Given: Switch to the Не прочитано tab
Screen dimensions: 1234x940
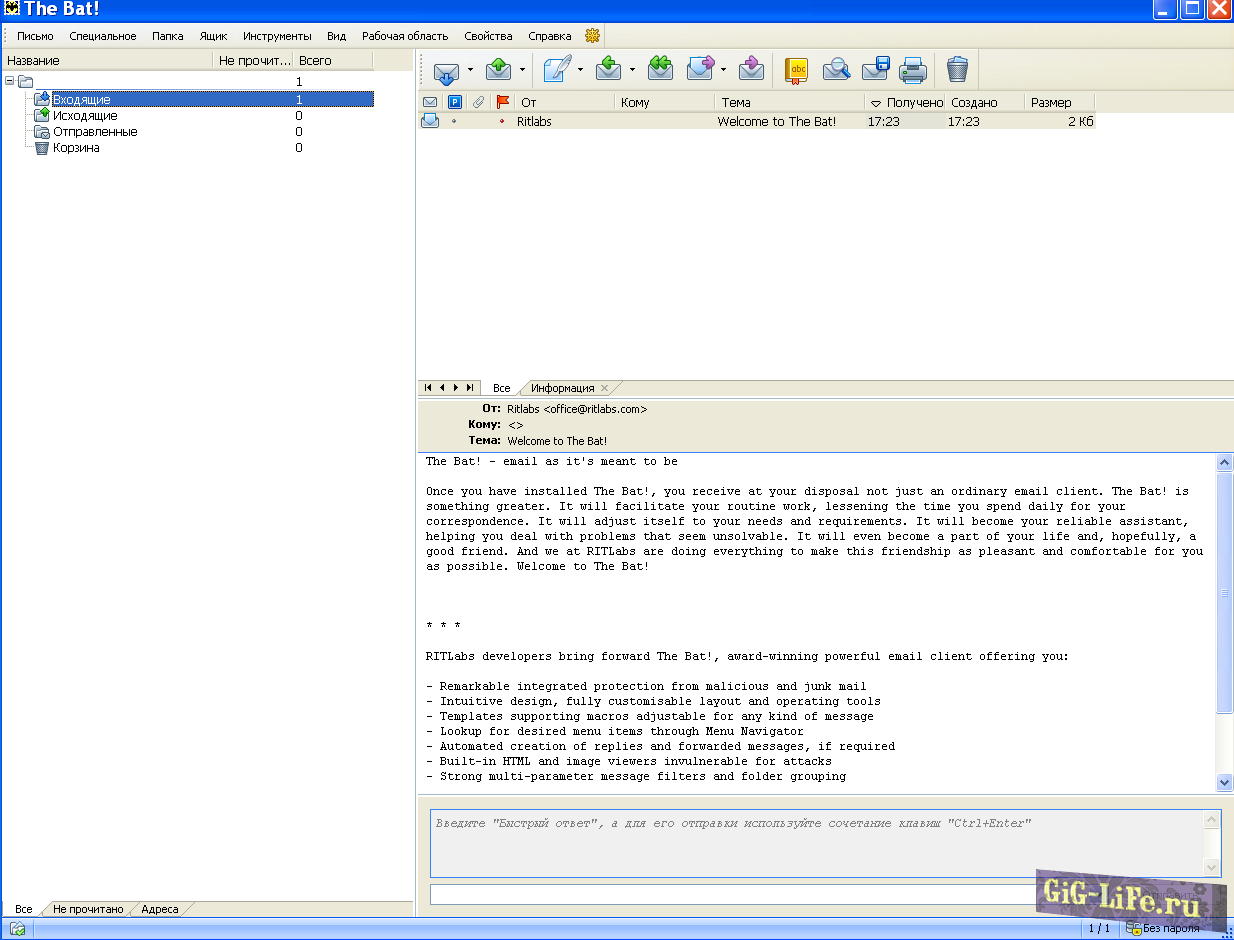Looking at the screenshot, I should click(x=88, y=909).
